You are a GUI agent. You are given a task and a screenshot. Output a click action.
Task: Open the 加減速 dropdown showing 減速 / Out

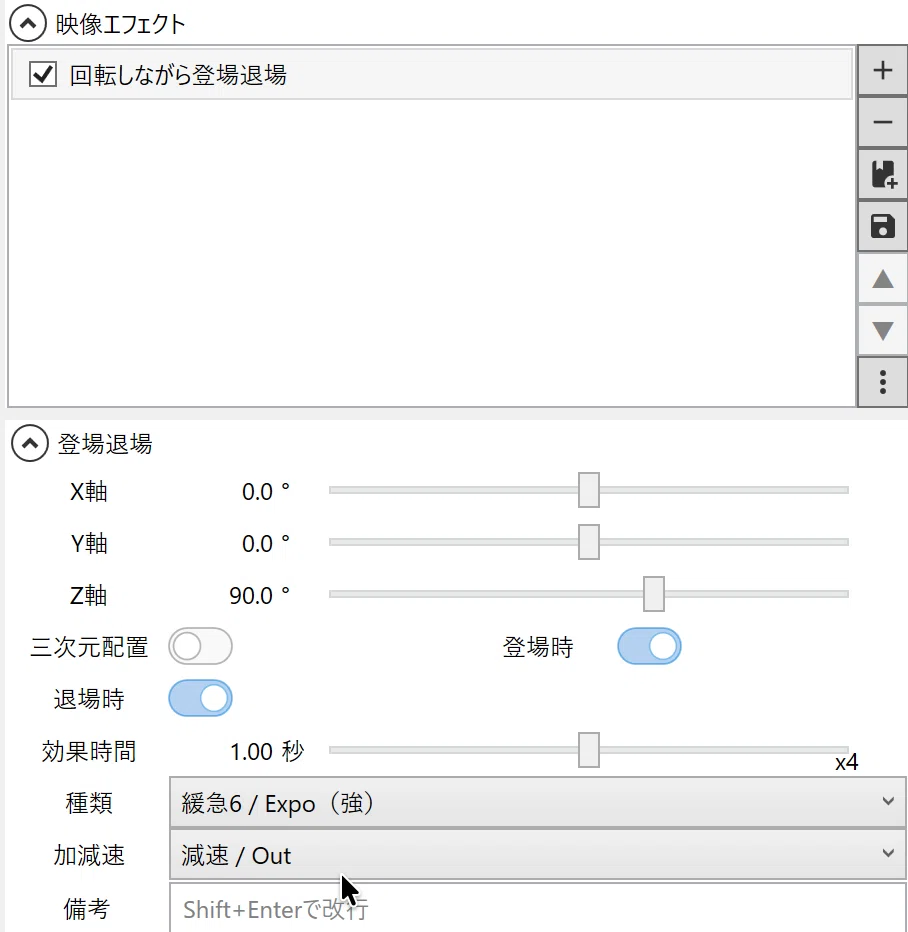coord(538,855)
